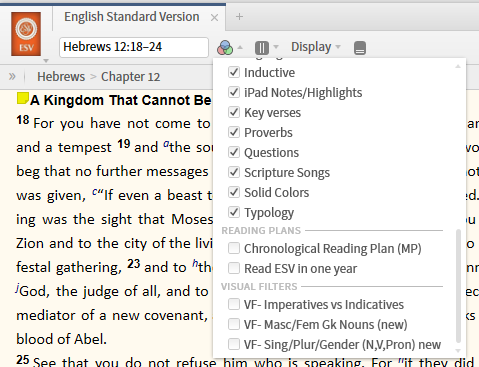
Task: Click the scroll up arrow in filter list
Action: pyautogui.click(x=458, y=66)
